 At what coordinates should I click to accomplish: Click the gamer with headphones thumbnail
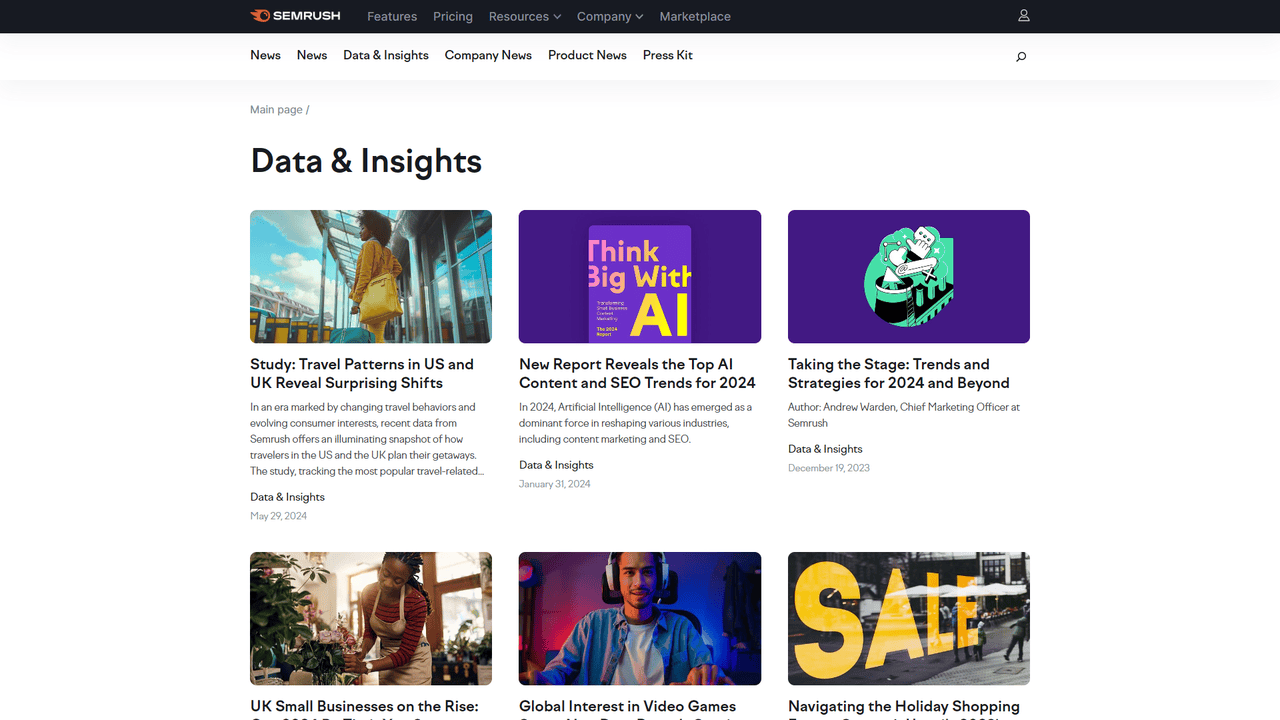pyautogui.click(x=640, y=618)
